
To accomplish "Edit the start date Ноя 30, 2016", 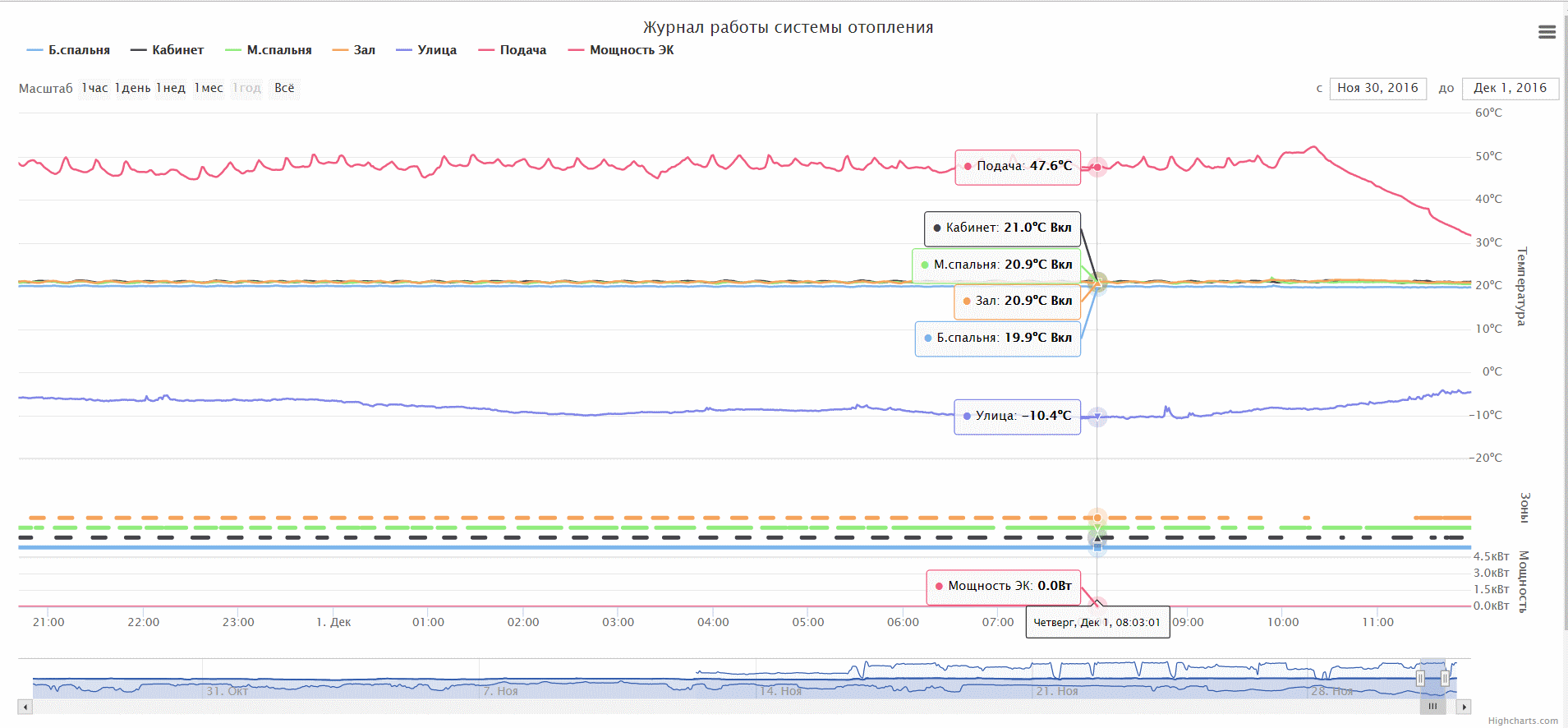I will [x=1377, y=88].
